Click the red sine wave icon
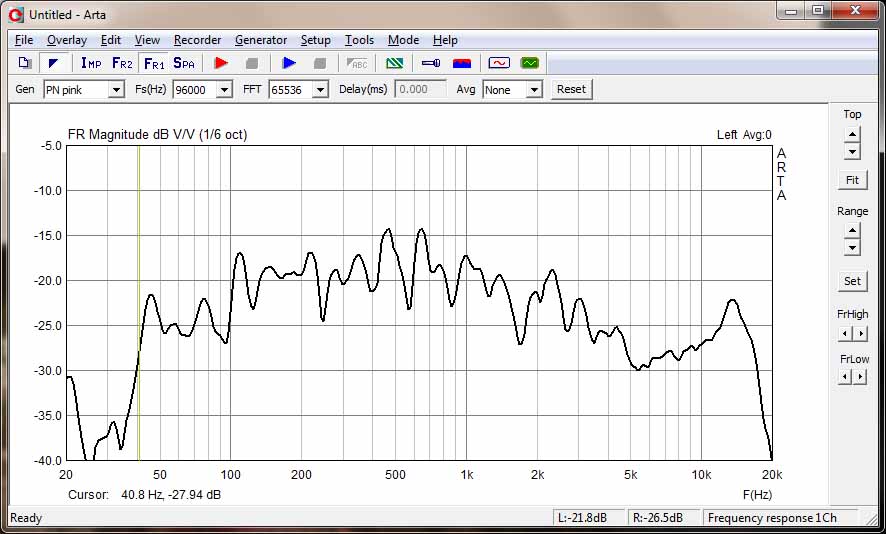886x534 pixels. click(499, 63)
